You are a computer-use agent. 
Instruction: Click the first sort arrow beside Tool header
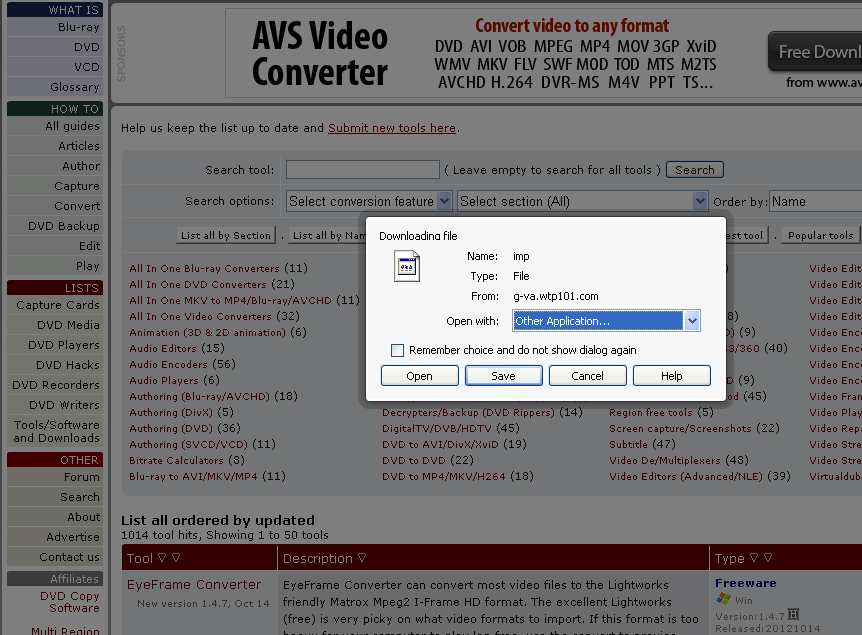pyautogui.click(x=162, y=557)
